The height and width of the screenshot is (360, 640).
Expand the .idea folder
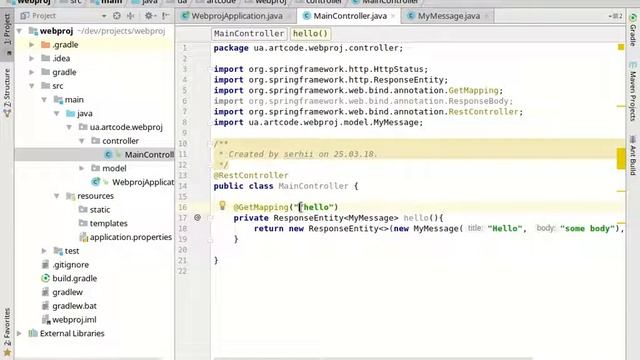click(x=31, y=58)
